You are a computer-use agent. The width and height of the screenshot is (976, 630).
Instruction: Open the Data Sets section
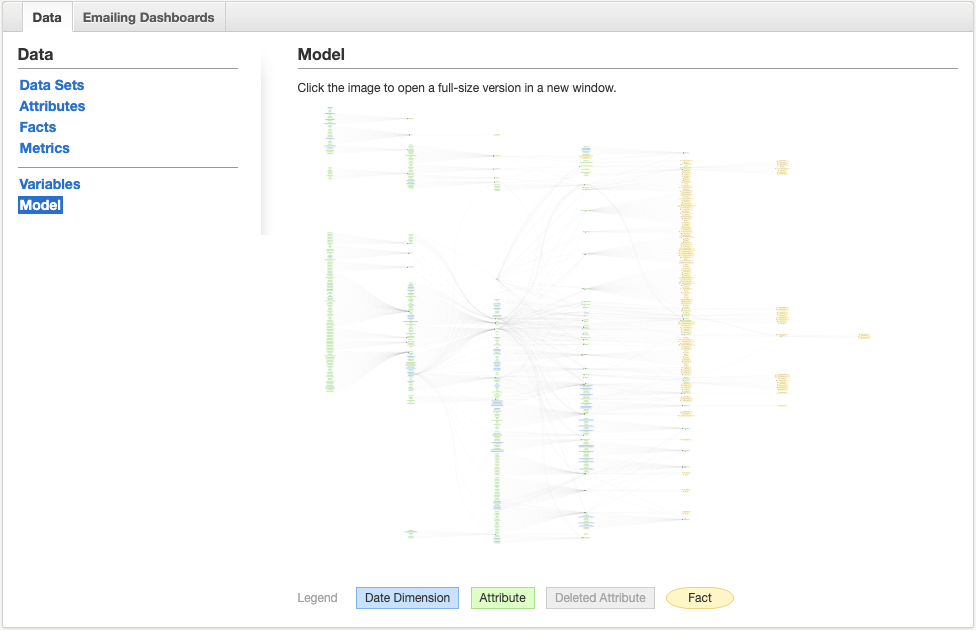coord(51,85)
